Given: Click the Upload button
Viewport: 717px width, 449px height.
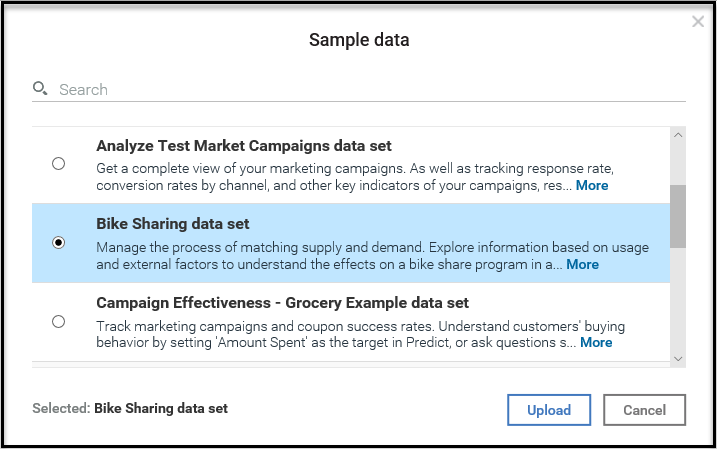Looking at the screenshot, I should coord(548,410).
